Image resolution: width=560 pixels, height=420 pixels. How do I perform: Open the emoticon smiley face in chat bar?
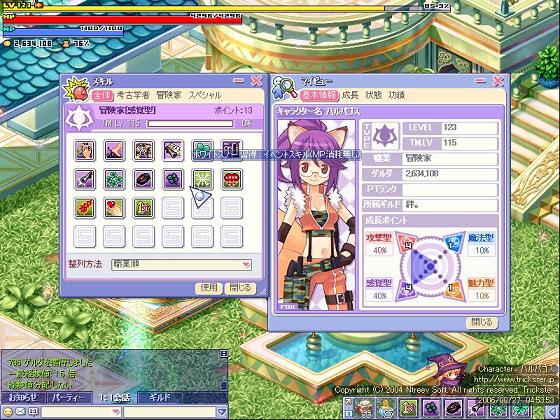(x=8, y=412)
